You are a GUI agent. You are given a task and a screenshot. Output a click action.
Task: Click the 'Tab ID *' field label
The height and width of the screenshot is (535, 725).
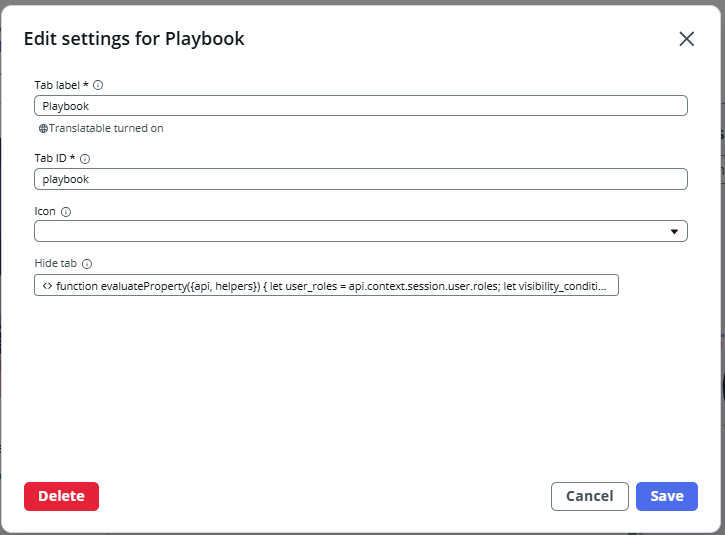click(55, 159)
